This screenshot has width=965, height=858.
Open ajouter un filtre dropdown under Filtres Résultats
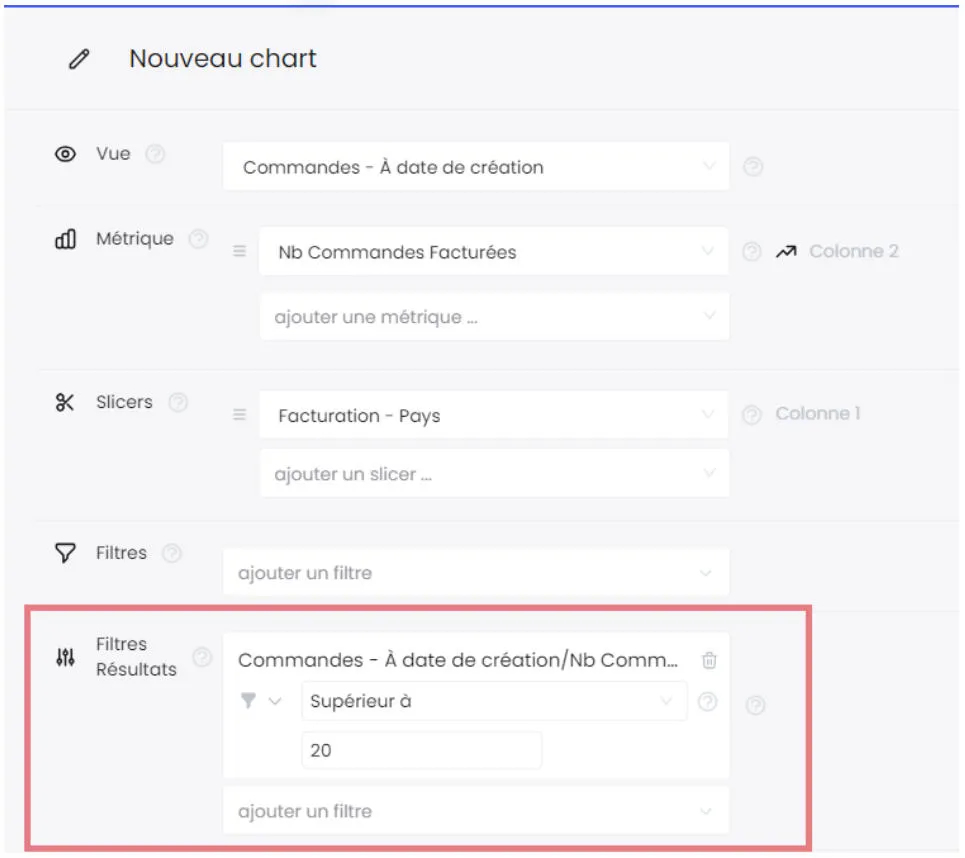click(476, 811)
